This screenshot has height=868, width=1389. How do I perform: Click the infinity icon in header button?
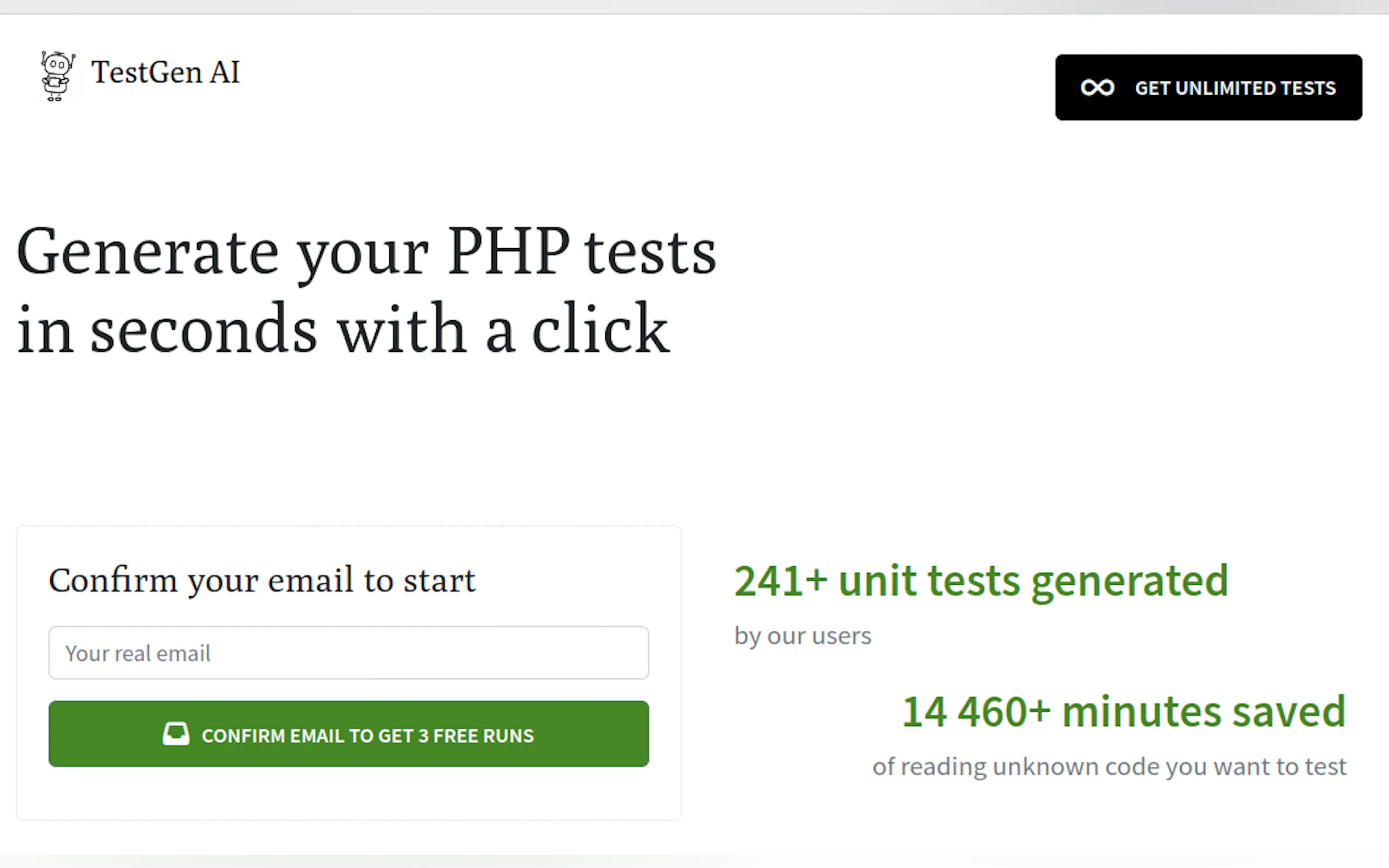[x=1097, y=88]
